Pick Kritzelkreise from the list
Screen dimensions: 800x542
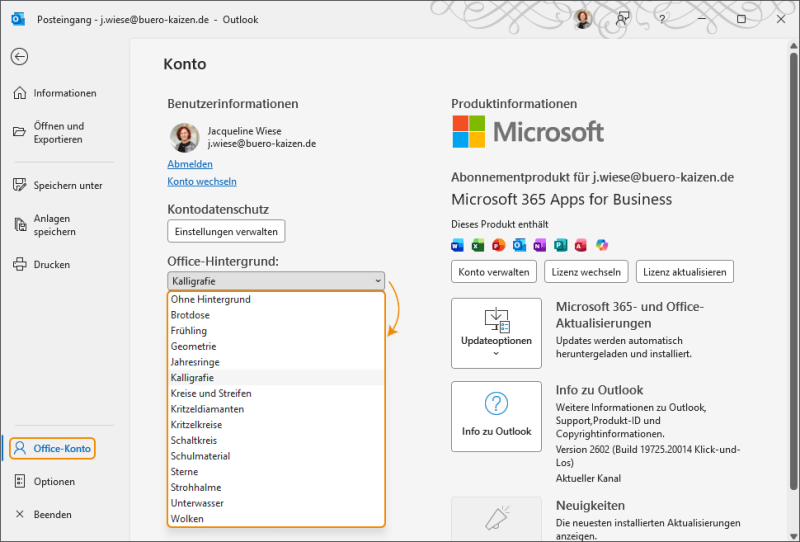(x=276, y=425)
